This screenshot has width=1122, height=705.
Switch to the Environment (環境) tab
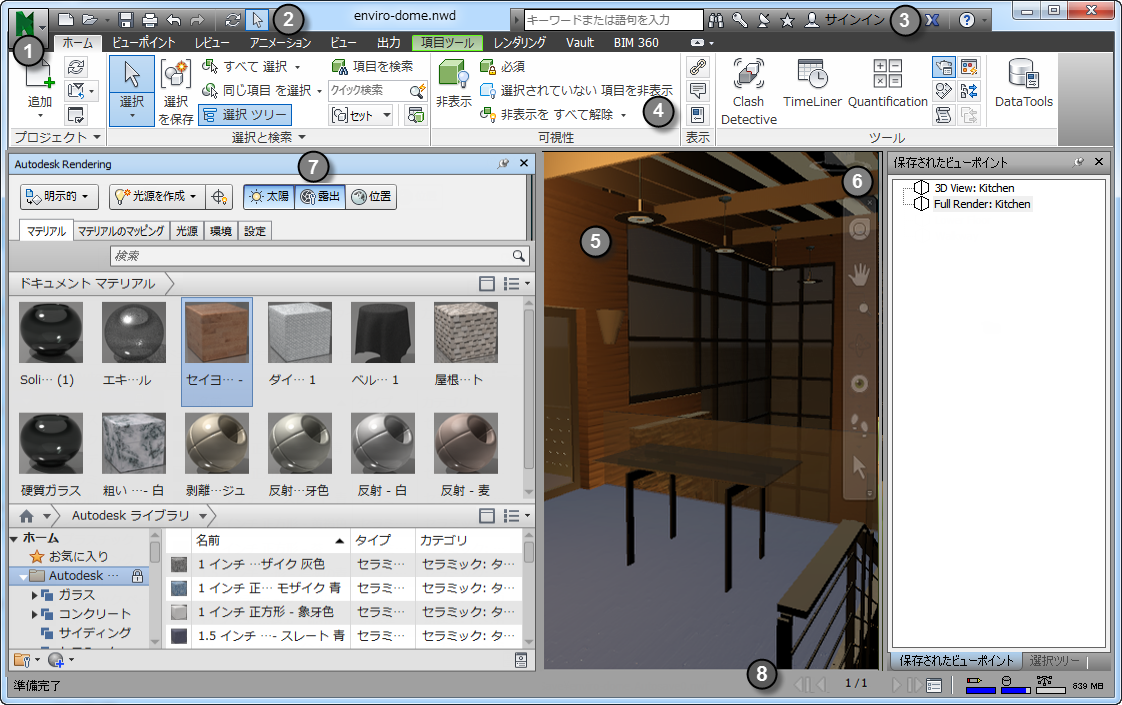(220, 231)
